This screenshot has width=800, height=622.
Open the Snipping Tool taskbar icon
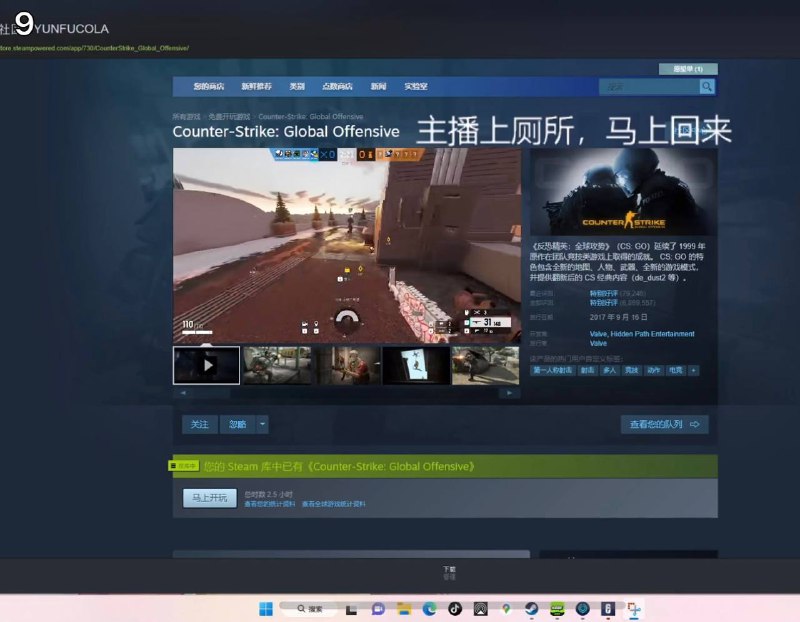coord(633,609)
